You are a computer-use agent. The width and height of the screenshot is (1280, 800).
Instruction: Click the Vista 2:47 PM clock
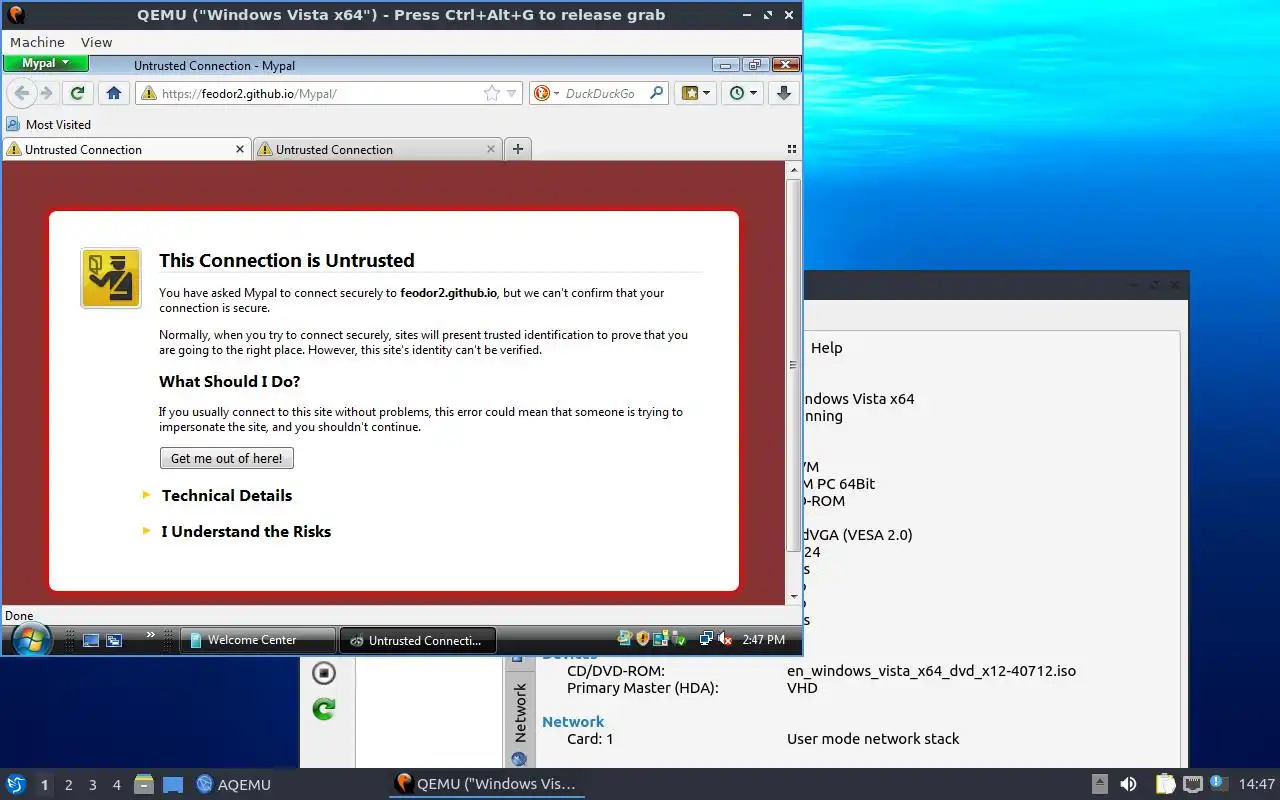[x=763, y=639]
